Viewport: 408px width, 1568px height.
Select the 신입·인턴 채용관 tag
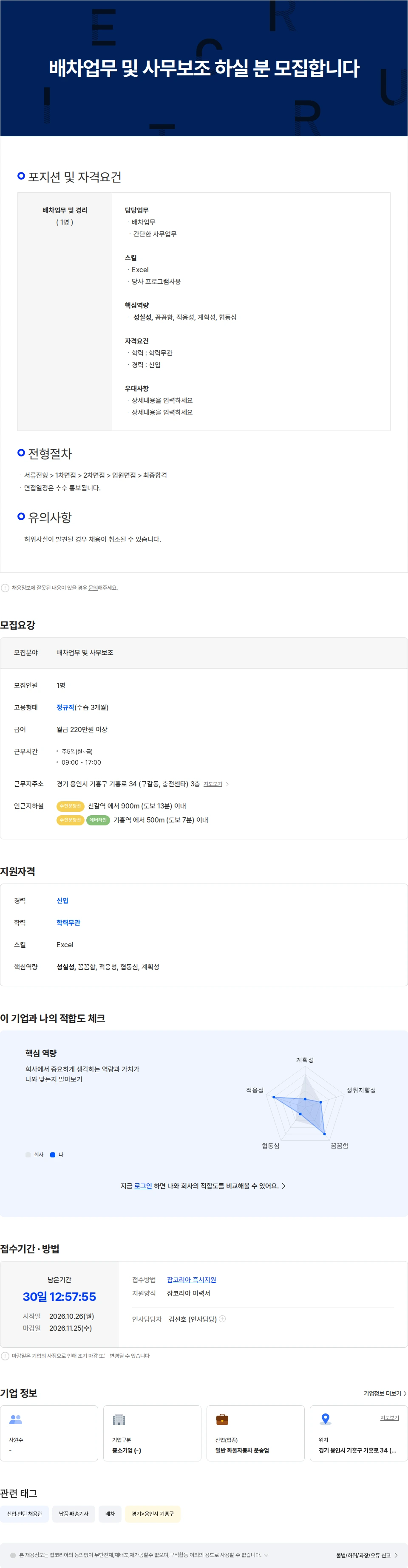click(24, 1514)
